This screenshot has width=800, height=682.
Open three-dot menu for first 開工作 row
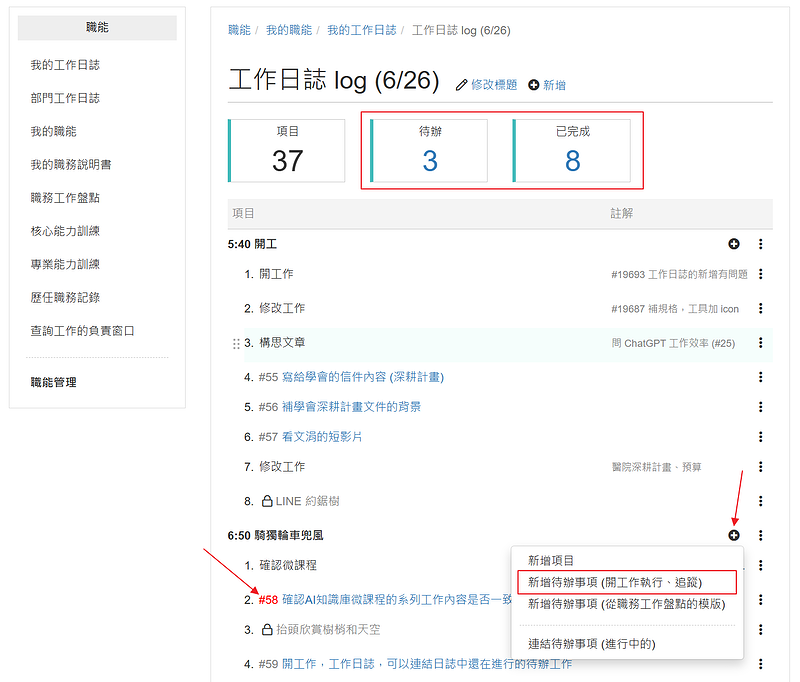click(761, 274)
